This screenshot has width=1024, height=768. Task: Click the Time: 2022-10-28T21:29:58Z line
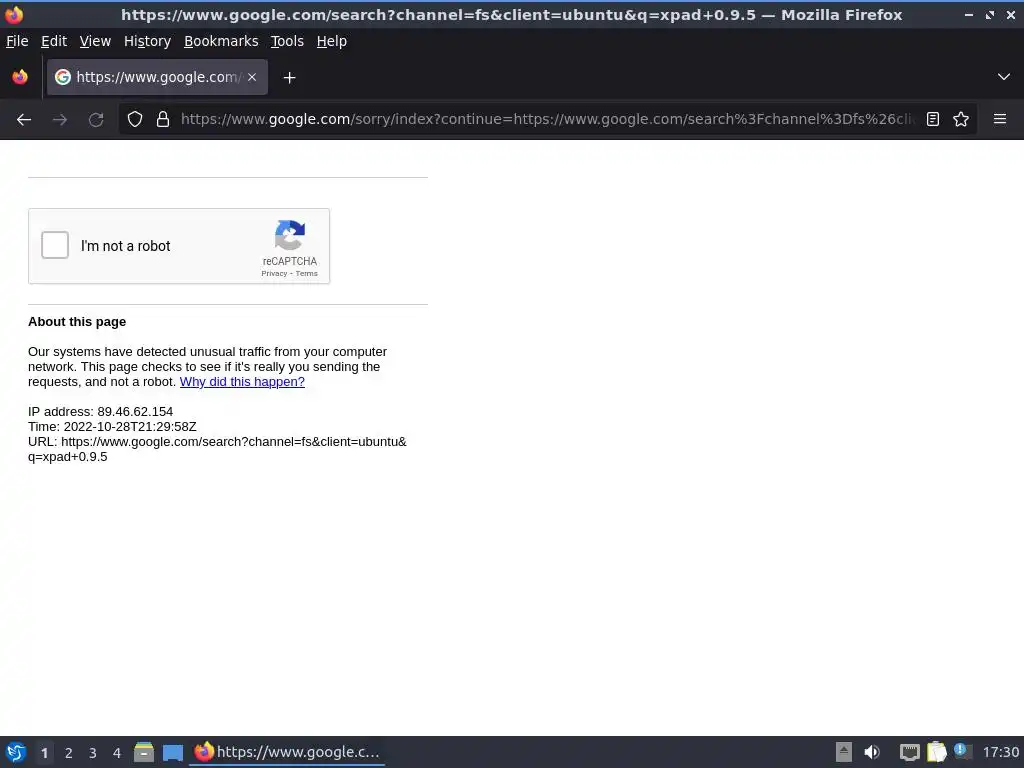tap(112, 426)
